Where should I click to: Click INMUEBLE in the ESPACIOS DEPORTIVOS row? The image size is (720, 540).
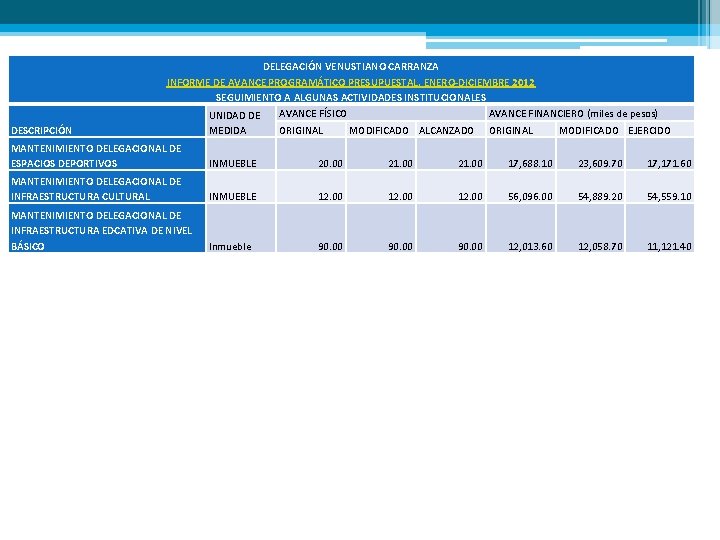coord(233,163)
